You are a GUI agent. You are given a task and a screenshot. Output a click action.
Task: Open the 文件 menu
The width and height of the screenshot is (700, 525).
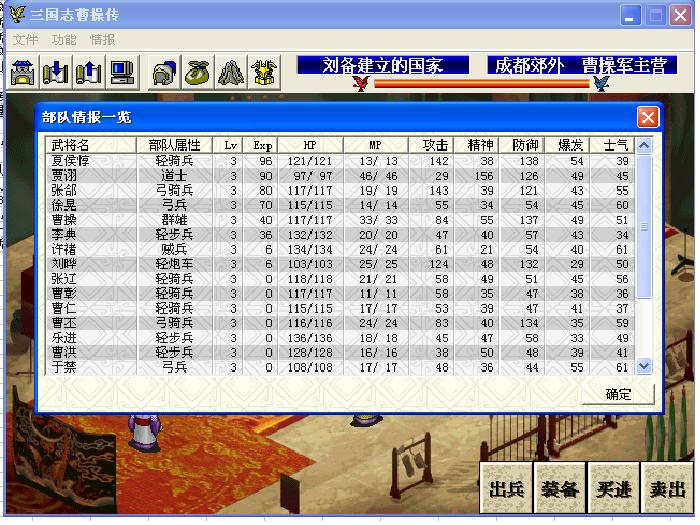pyautogui.click(x=25, y=40)
